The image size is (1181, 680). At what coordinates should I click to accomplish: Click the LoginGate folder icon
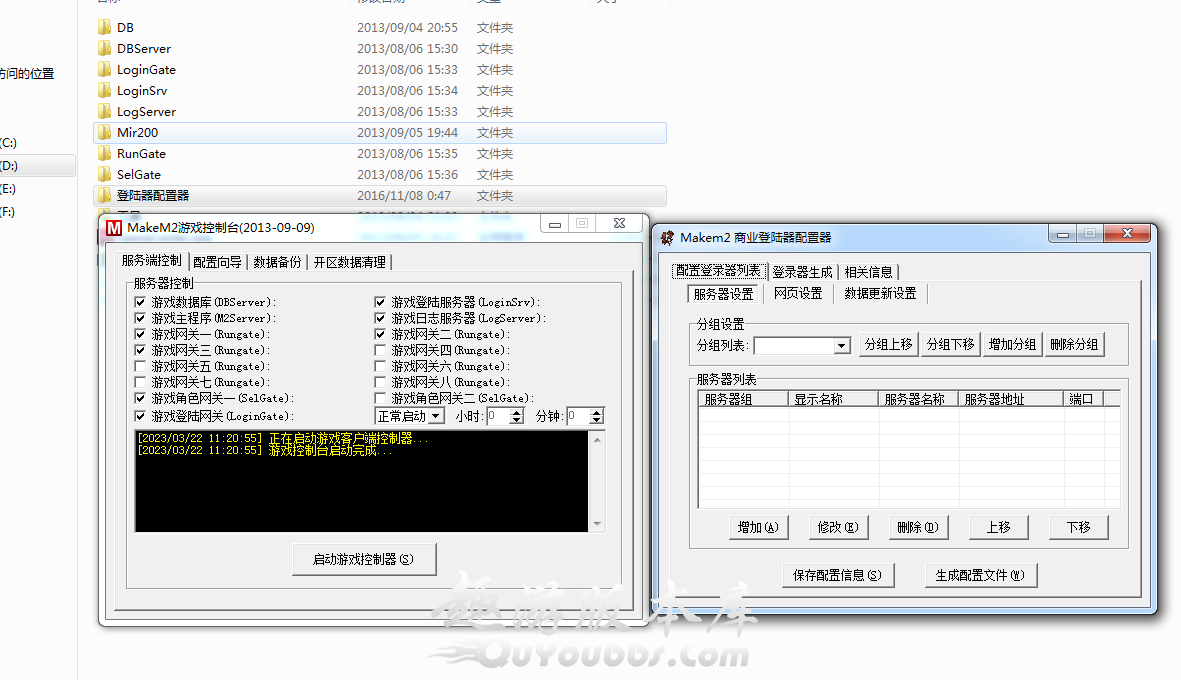[104, 69]
